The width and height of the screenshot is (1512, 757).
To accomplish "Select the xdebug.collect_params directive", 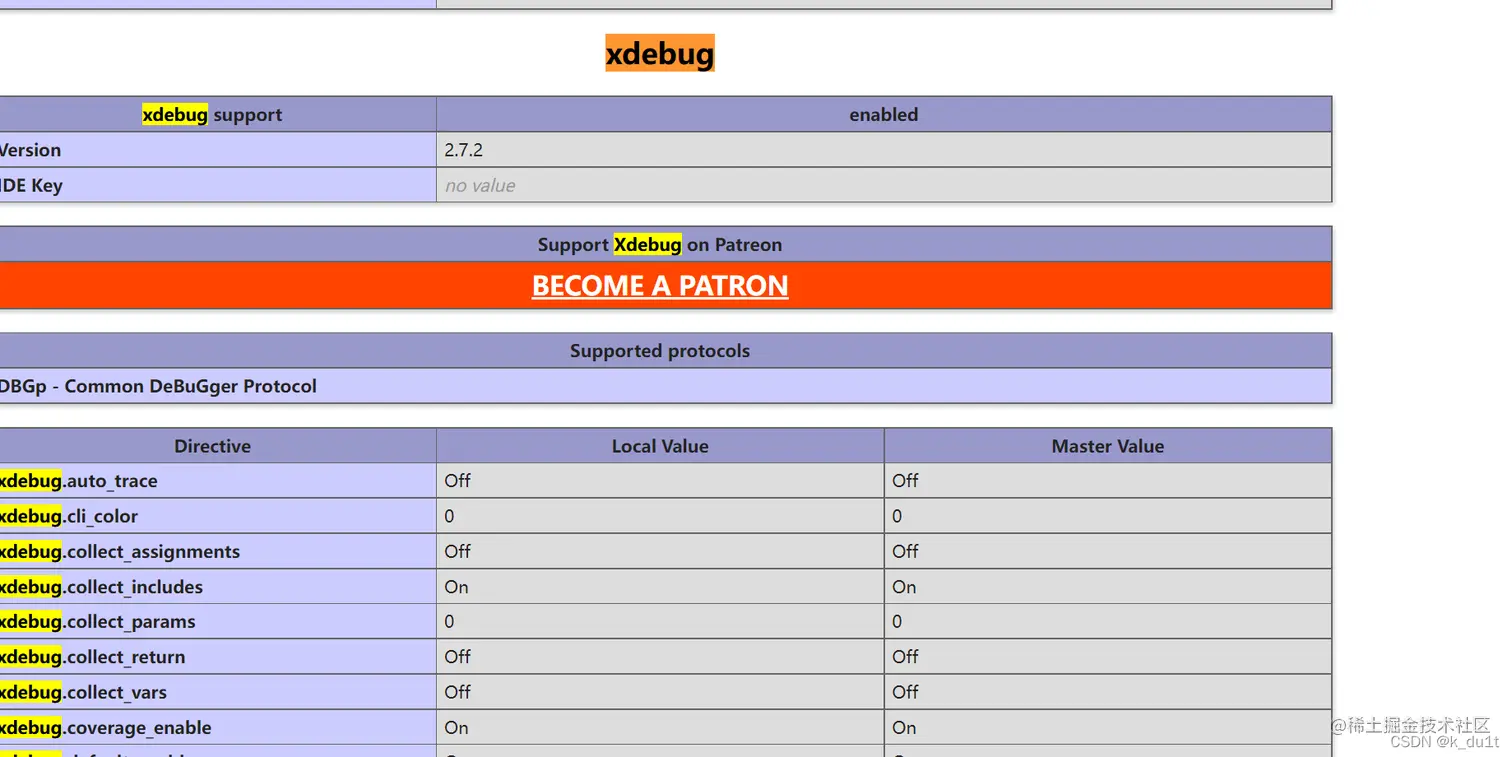I will (x=218, y=621).
